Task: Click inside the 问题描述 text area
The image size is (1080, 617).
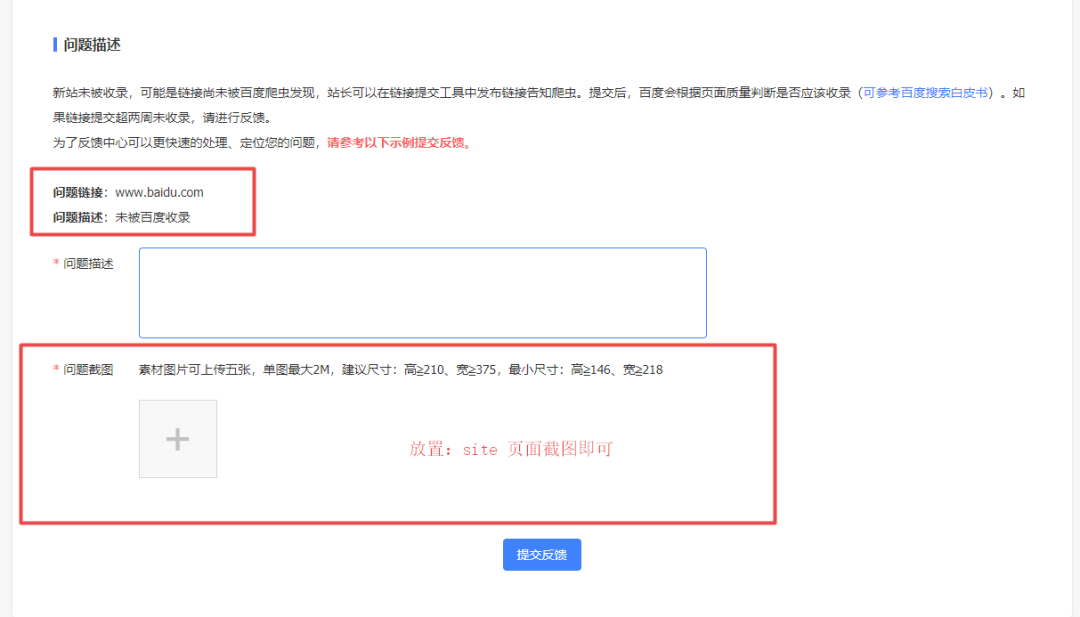Action: (422, 292)
